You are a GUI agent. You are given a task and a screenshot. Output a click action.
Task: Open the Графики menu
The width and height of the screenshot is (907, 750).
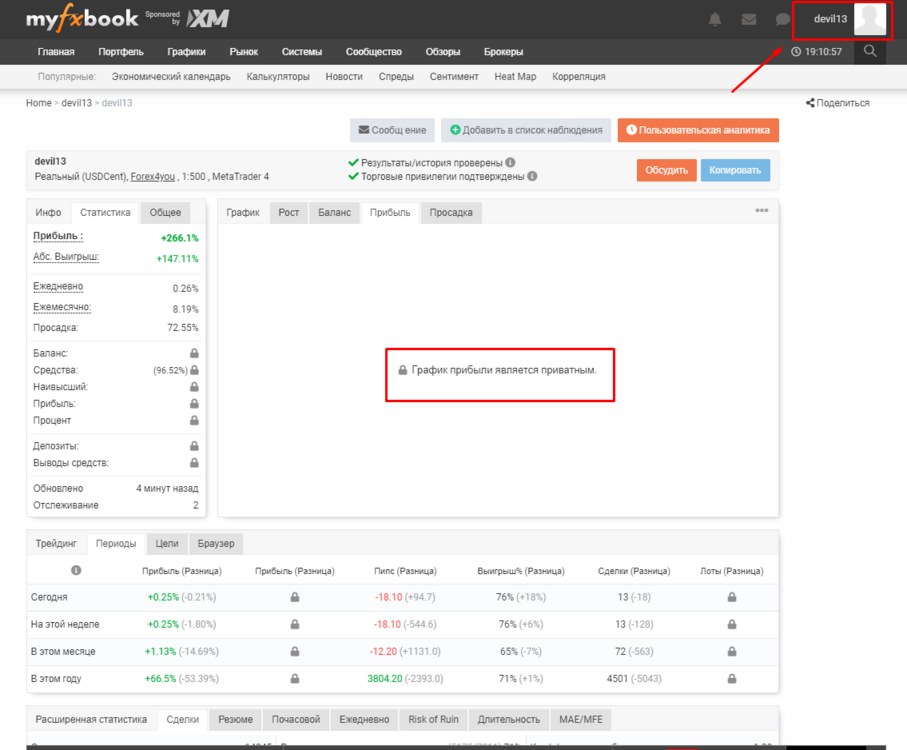click(x=186, y=51)
